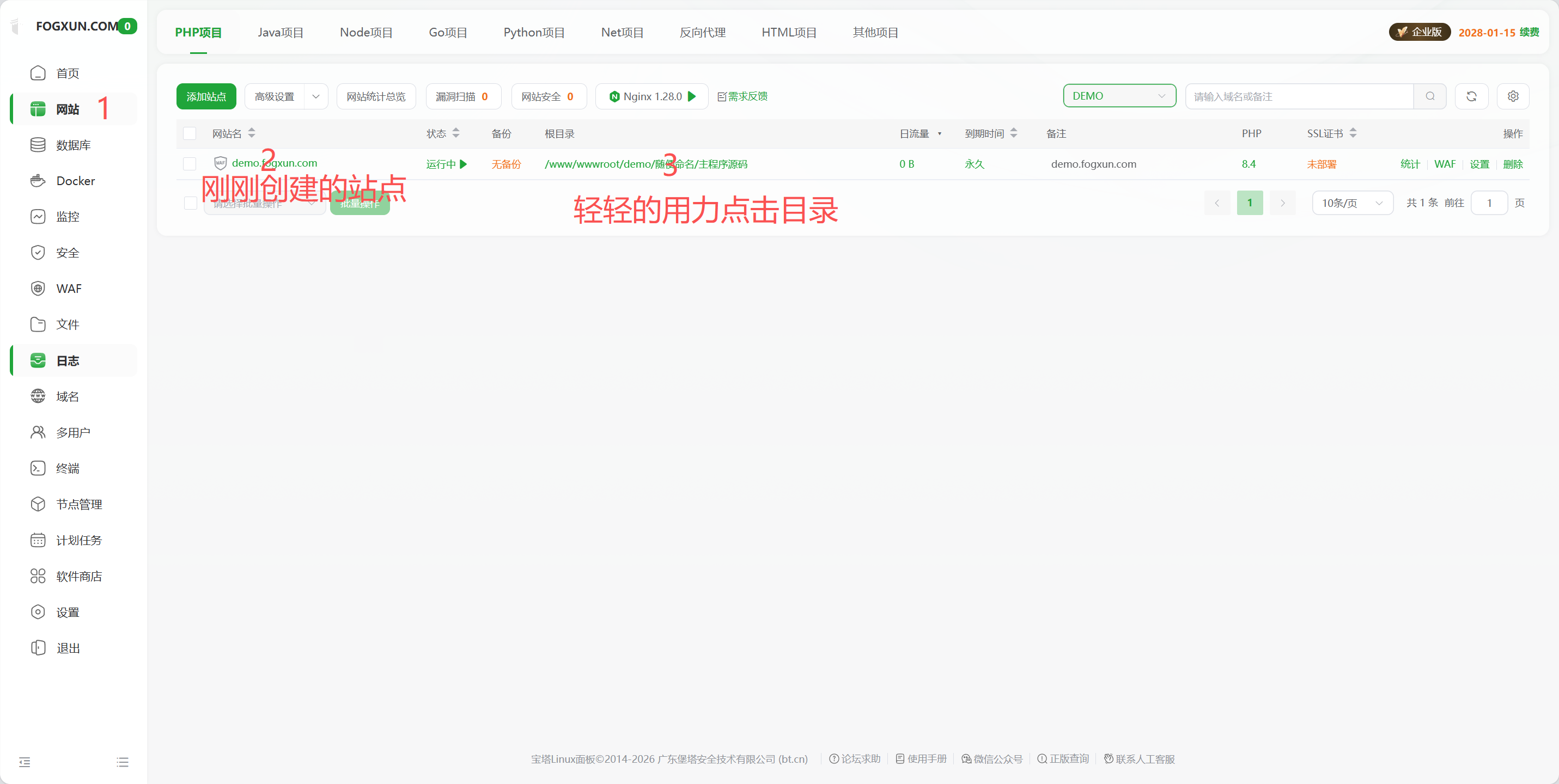Select all sites with header checkbox

[x=190, y=133]
